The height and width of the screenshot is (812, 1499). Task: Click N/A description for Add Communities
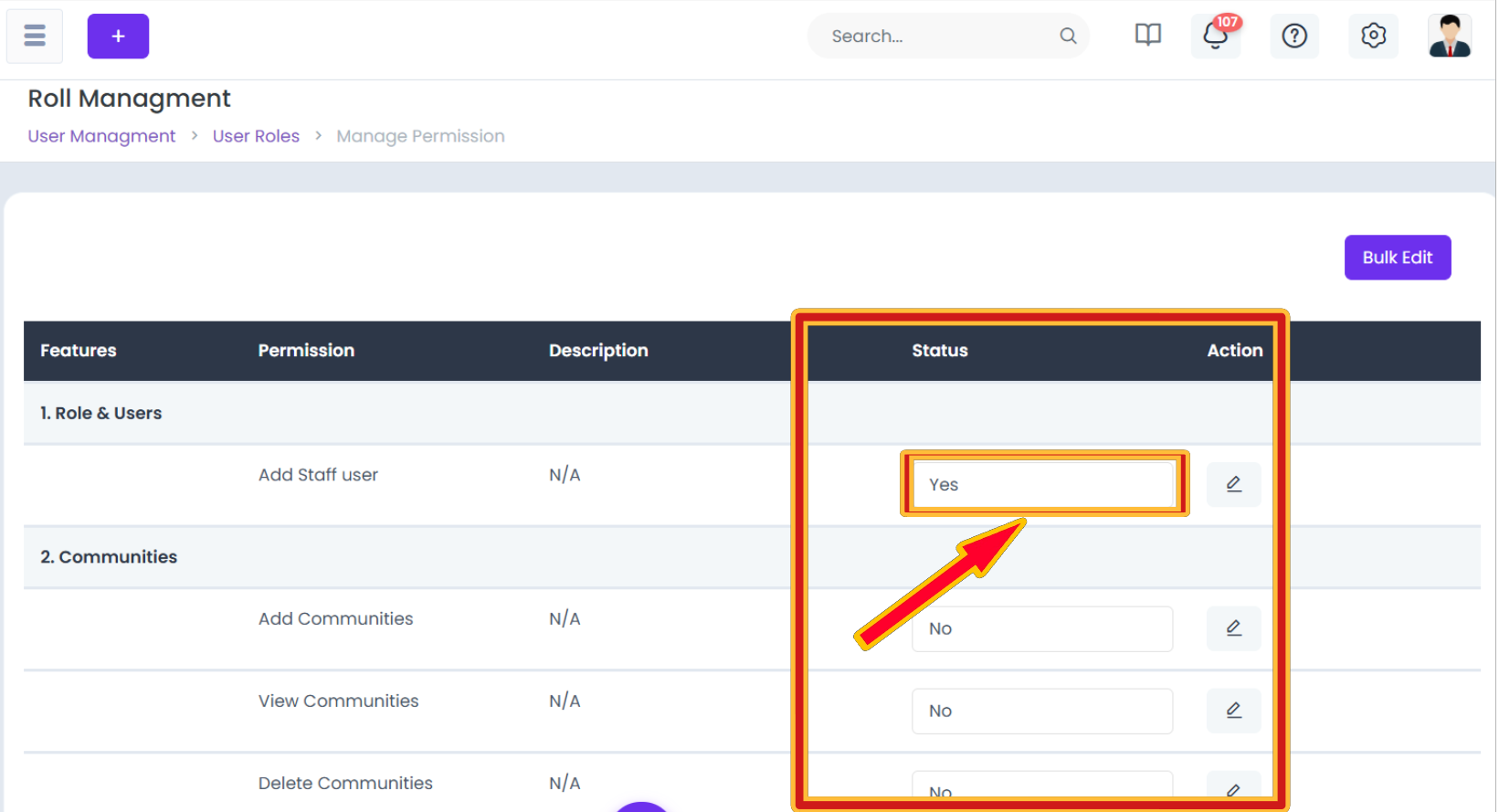[x=565, y=619]
